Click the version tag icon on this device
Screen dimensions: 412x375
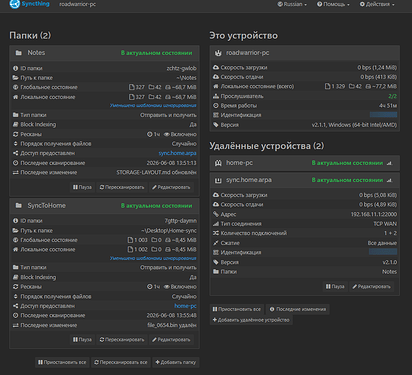point(216,125)
